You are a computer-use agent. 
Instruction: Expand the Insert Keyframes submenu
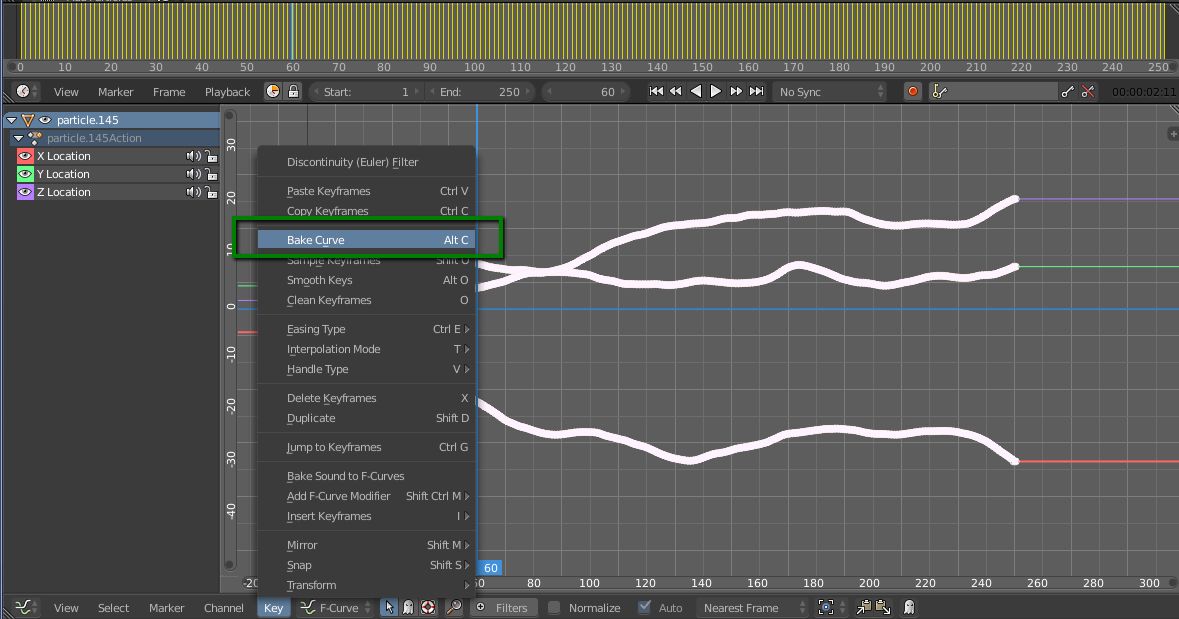pyautogui.click(x=366, y=516)
